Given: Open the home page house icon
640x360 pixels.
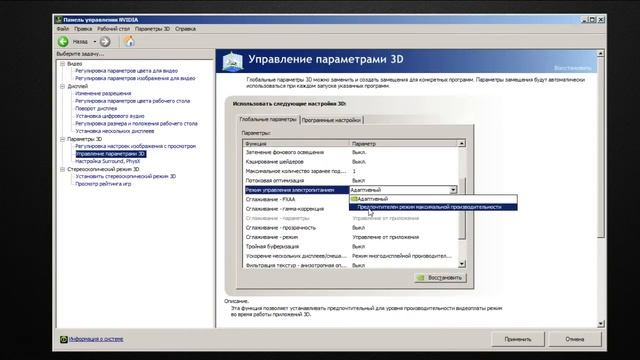Looking at the screenshot, I should (129, 41).
